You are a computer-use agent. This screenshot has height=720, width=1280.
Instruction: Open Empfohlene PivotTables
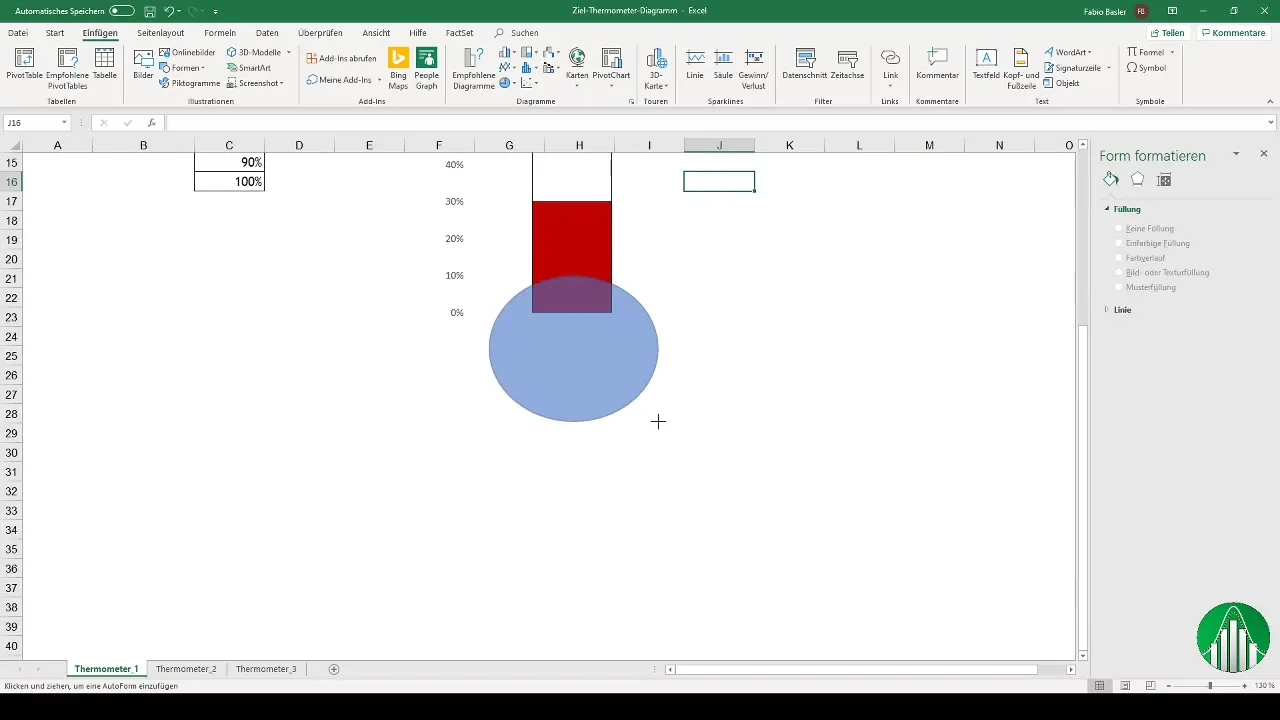pyautogui.click(x=67, y=68)
